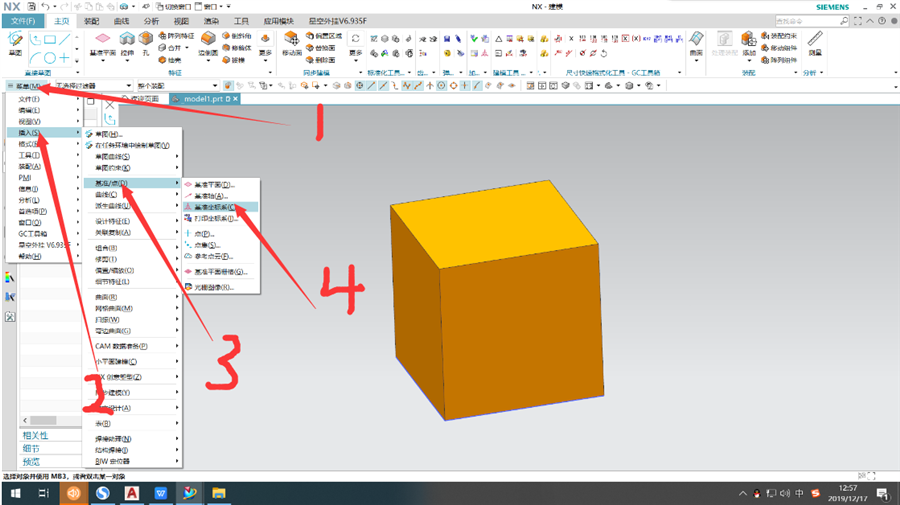This screenshot has width=900, height=505.
Task: Choose 设计特征(E) submenu item
Action: tap(133, 222)
